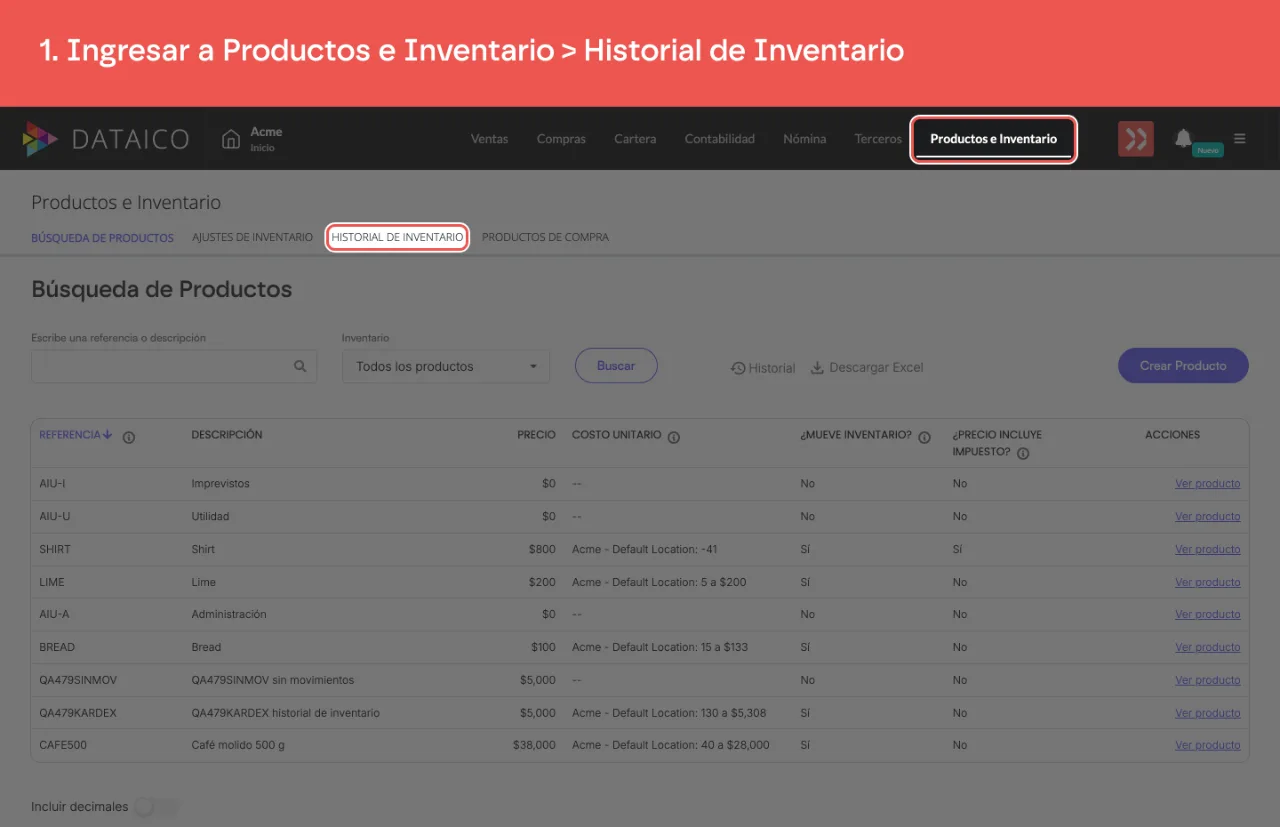Click info icon under ¿Precio Incluye Impuesto?
The image size is (1280, 827).
pyautogui.click(x=1023, y=453)
